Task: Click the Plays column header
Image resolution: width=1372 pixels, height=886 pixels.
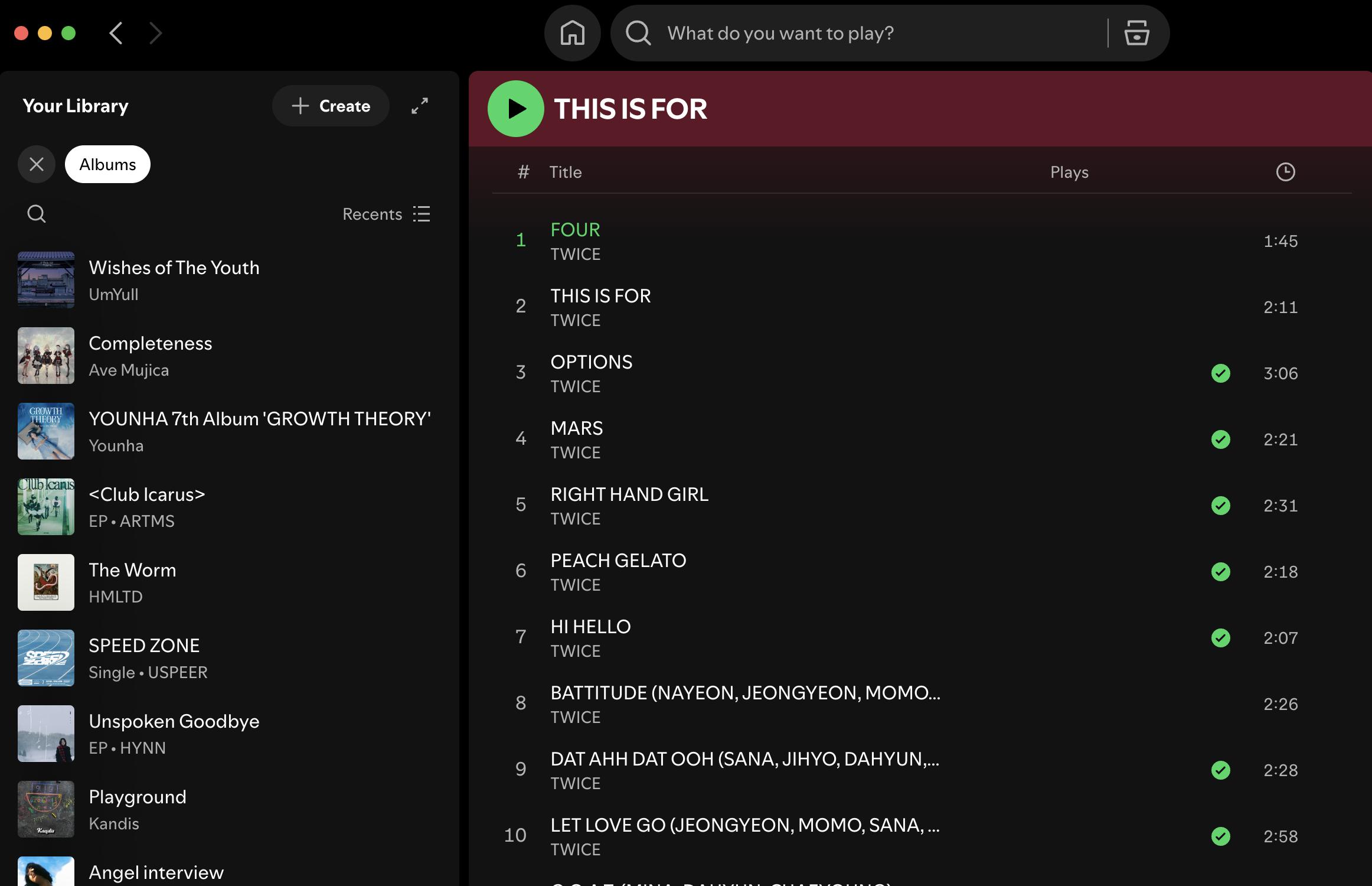Action: [x=1069, y=172]
